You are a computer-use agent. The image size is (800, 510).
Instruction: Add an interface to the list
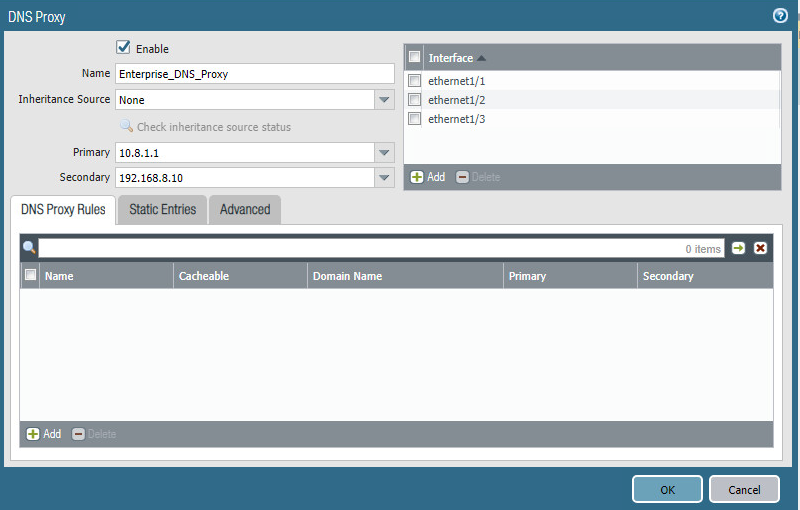click(x=428, y=177)
